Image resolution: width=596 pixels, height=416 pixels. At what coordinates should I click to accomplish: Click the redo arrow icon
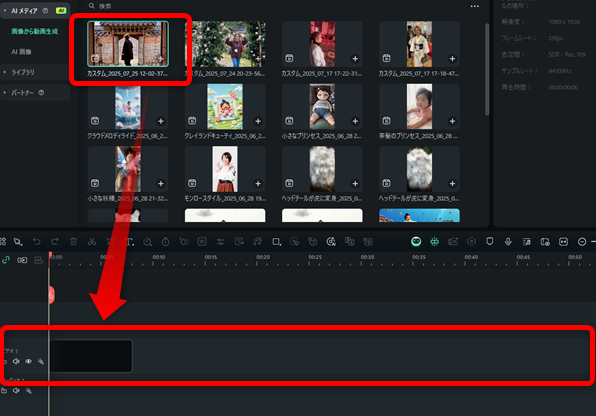pos(55,241)
